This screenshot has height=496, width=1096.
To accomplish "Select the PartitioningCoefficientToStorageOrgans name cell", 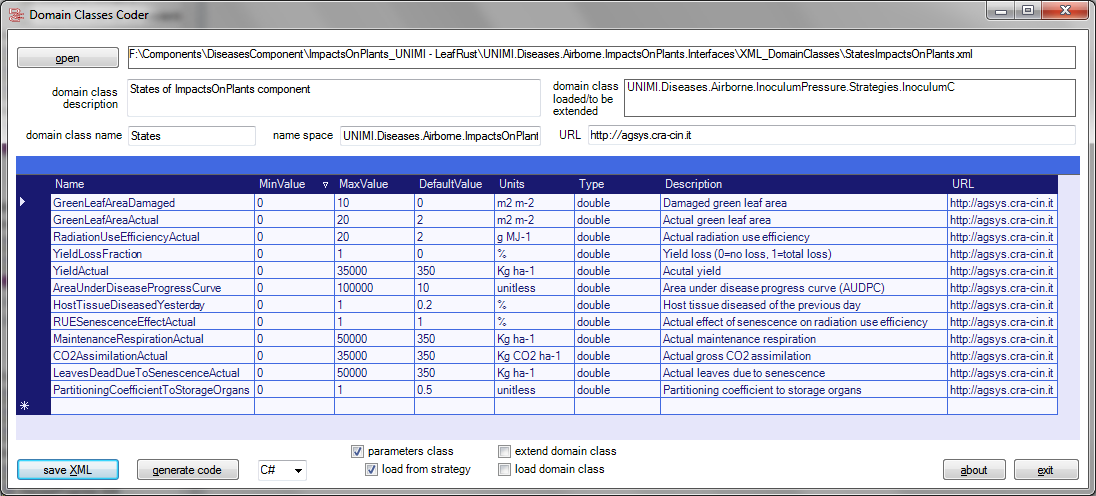I will coord(152,390).
